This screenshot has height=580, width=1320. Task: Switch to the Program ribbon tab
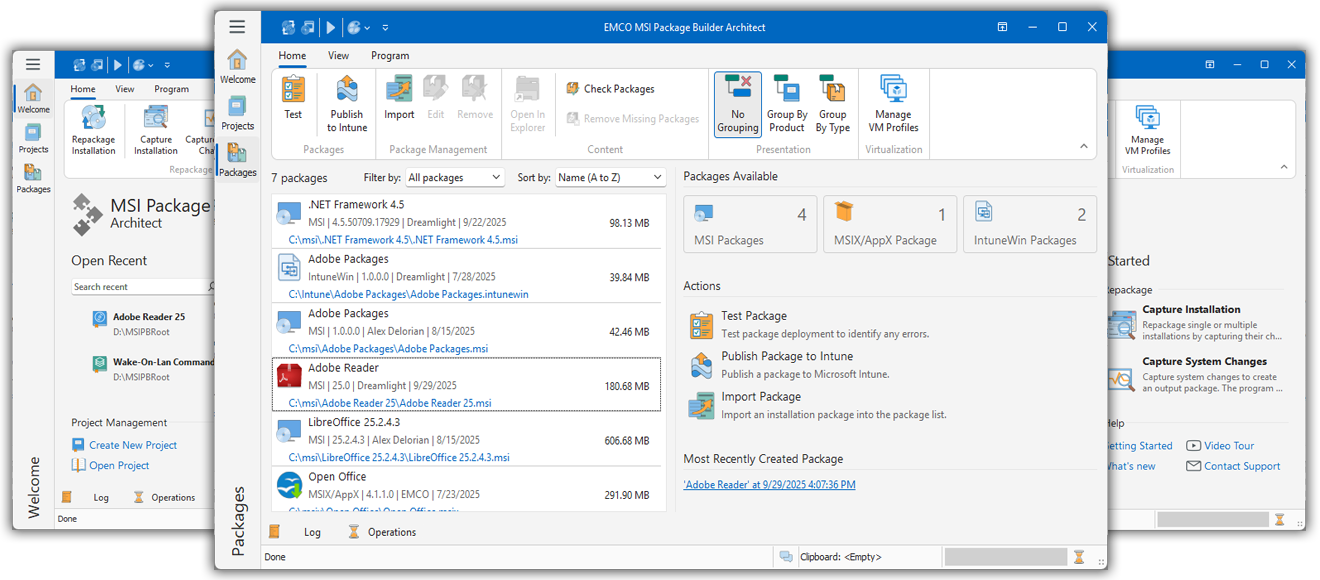[x=389, y=56]
